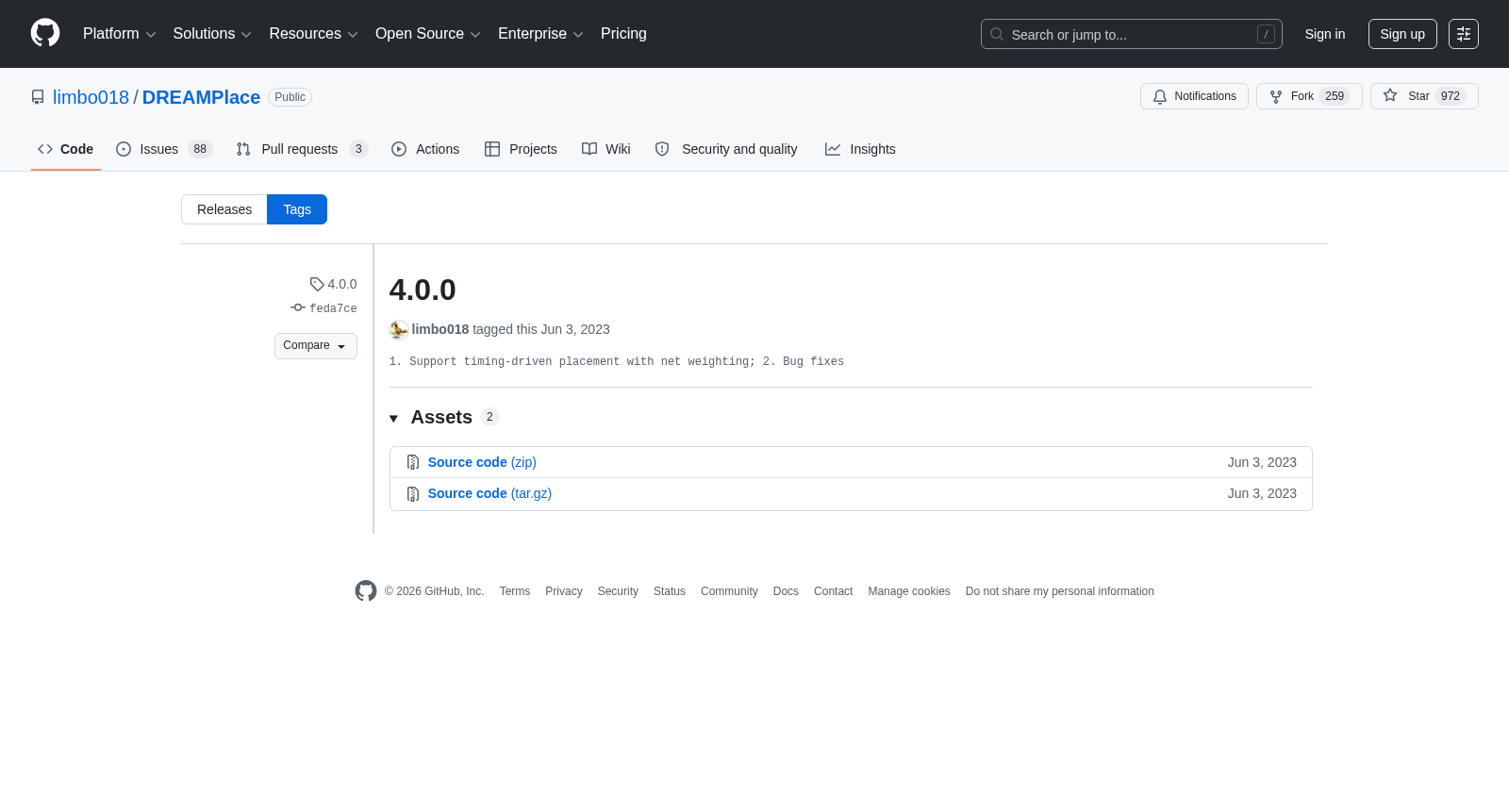Click the GitHub mark in the footer

(x=366, y=590)
